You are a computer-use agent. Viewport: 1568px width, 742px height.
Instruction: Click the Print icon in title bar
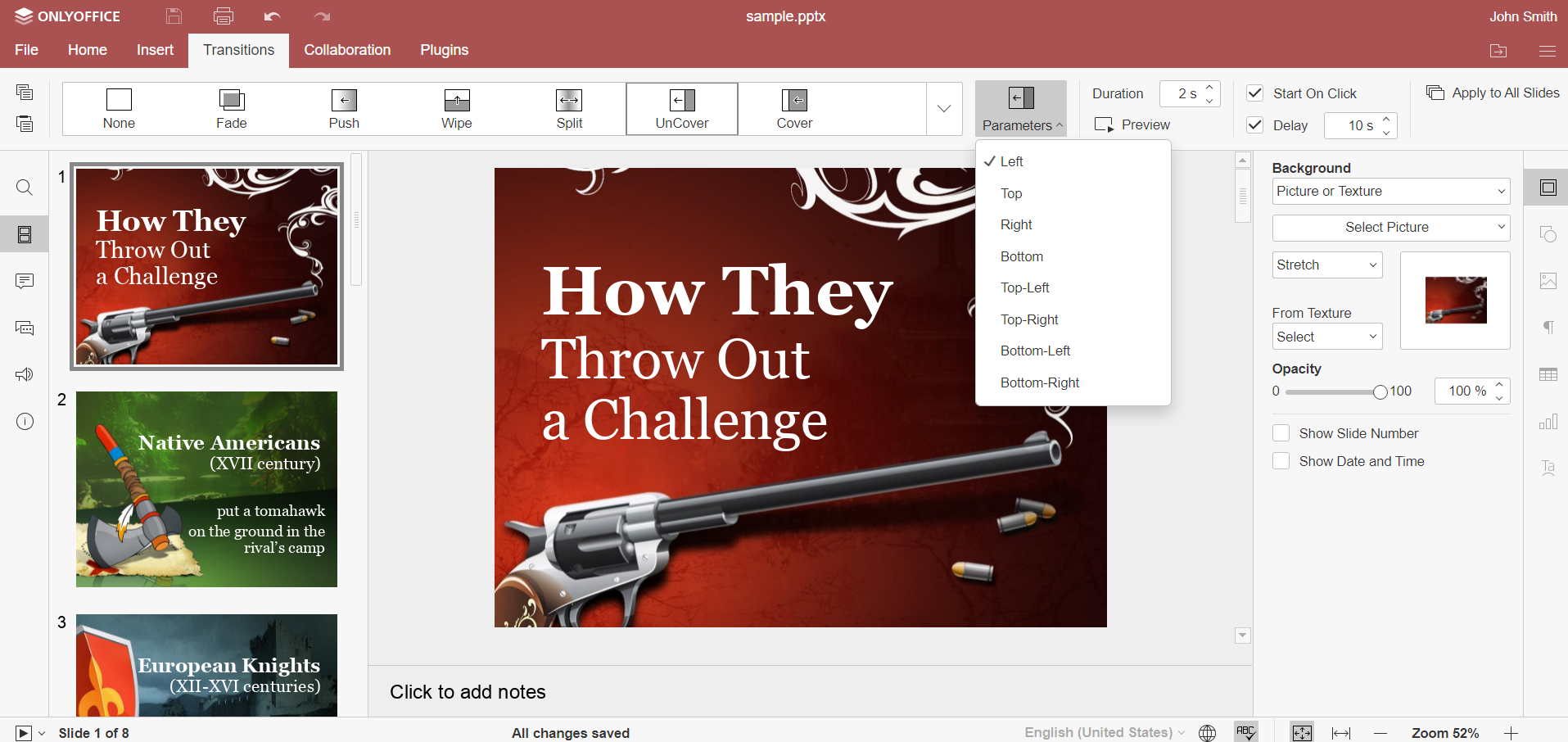[x=223, y=16]
